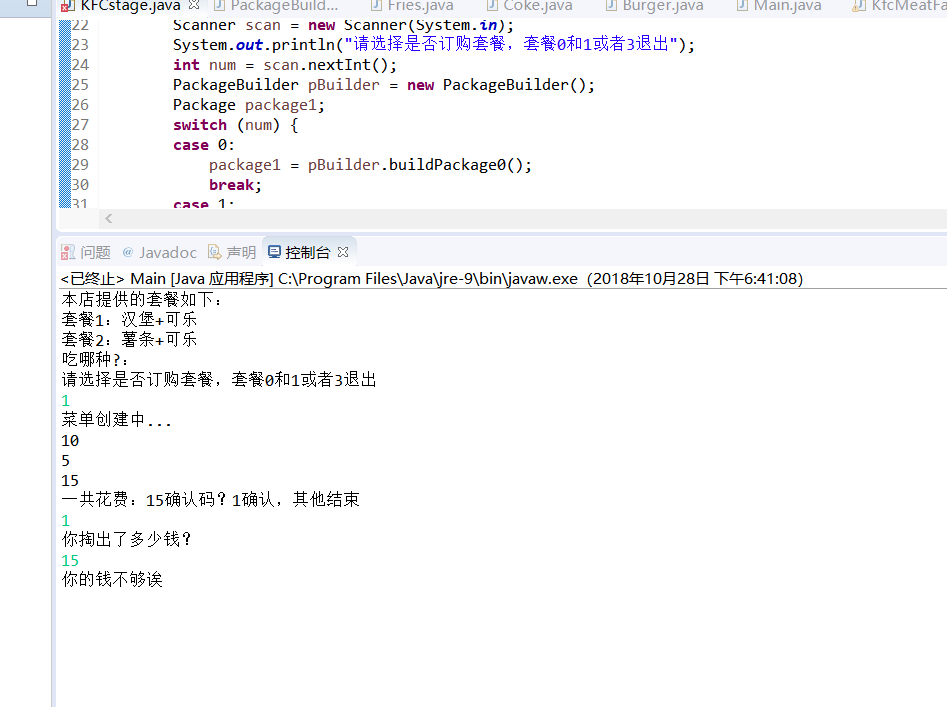Open the KfcMeatFa... editor tab

point(906,6)
